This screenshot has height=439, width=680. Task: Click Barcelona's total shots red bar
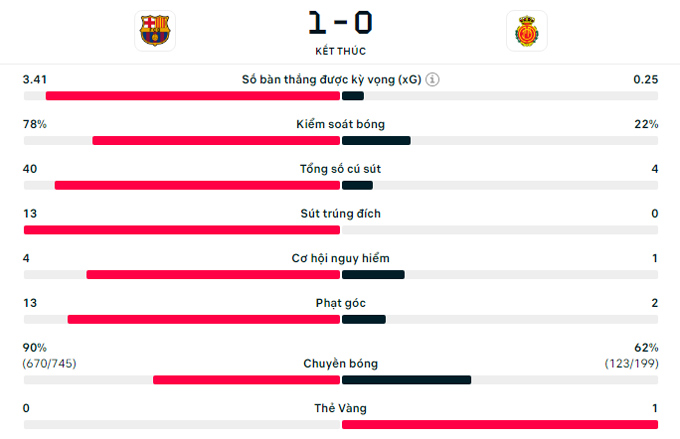pos(197,185)
